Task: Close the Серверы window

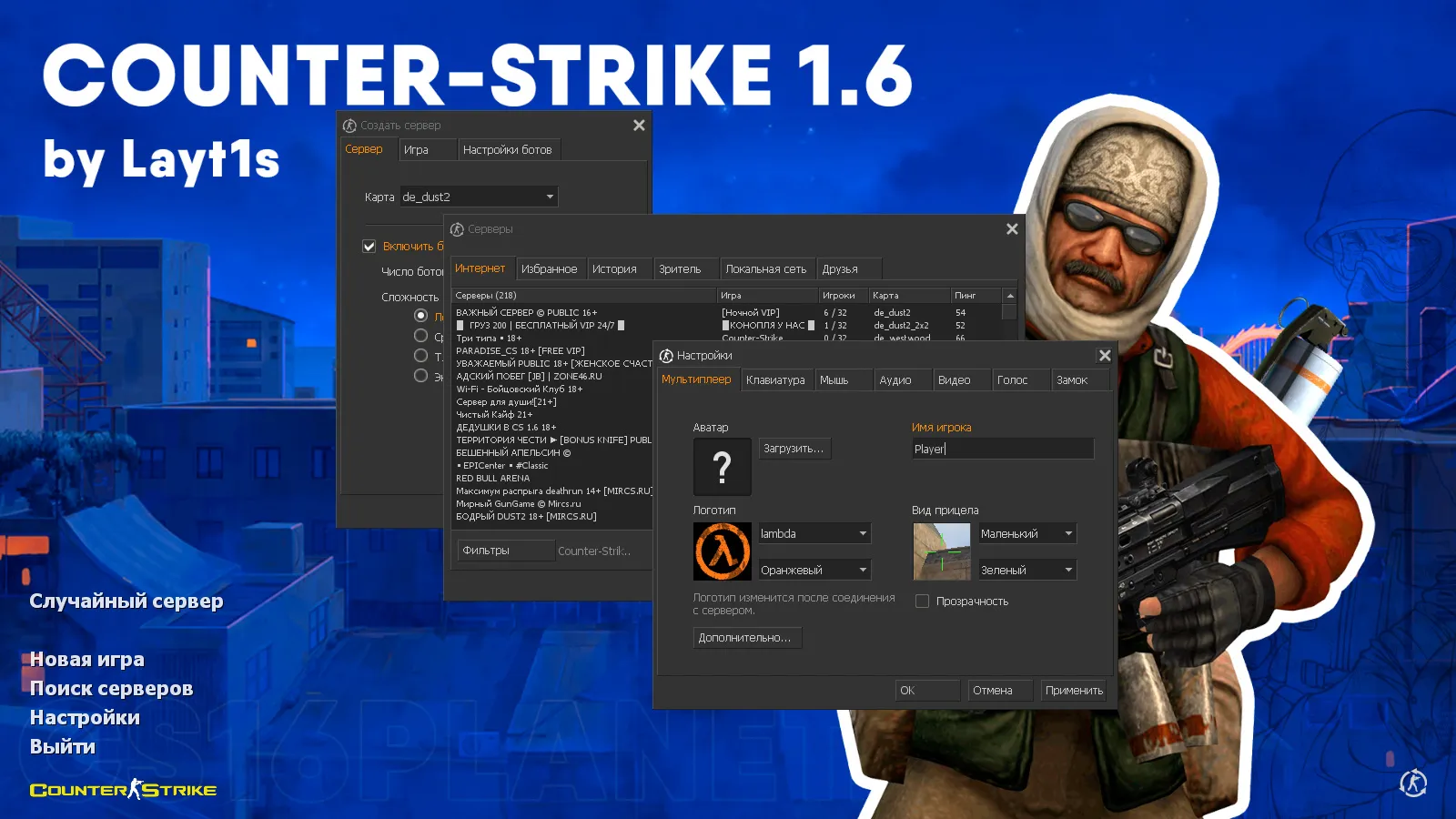Action: pos(1012,229)
